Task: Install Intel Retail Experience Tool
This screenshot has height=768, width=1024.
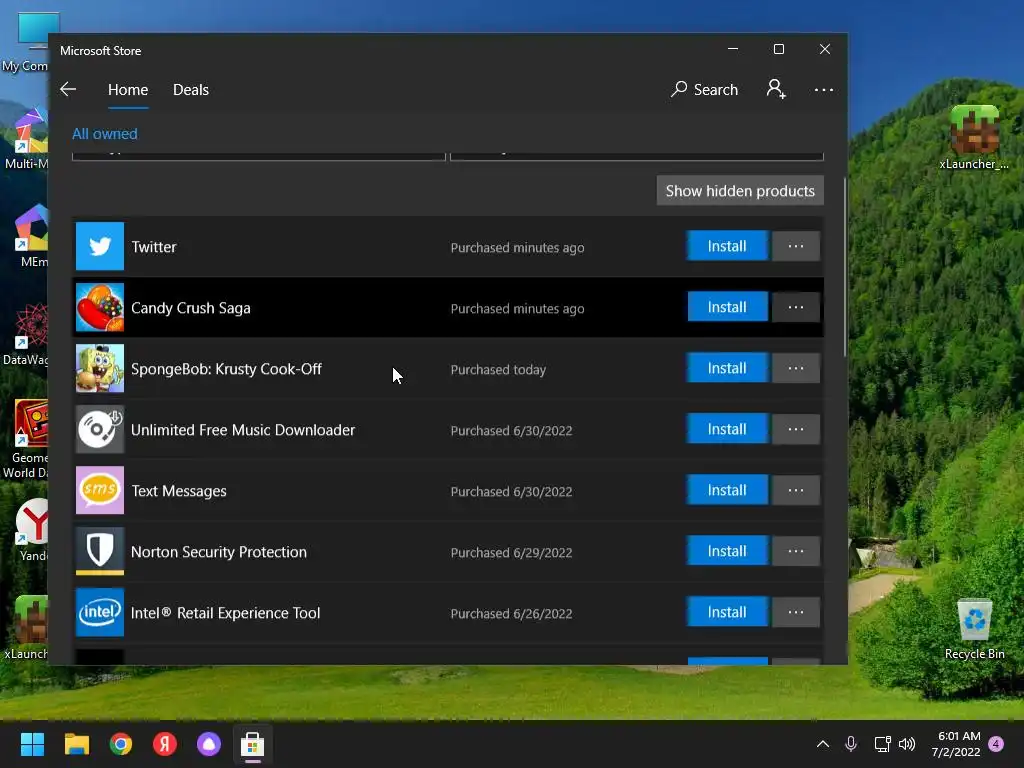Action: 728,612
